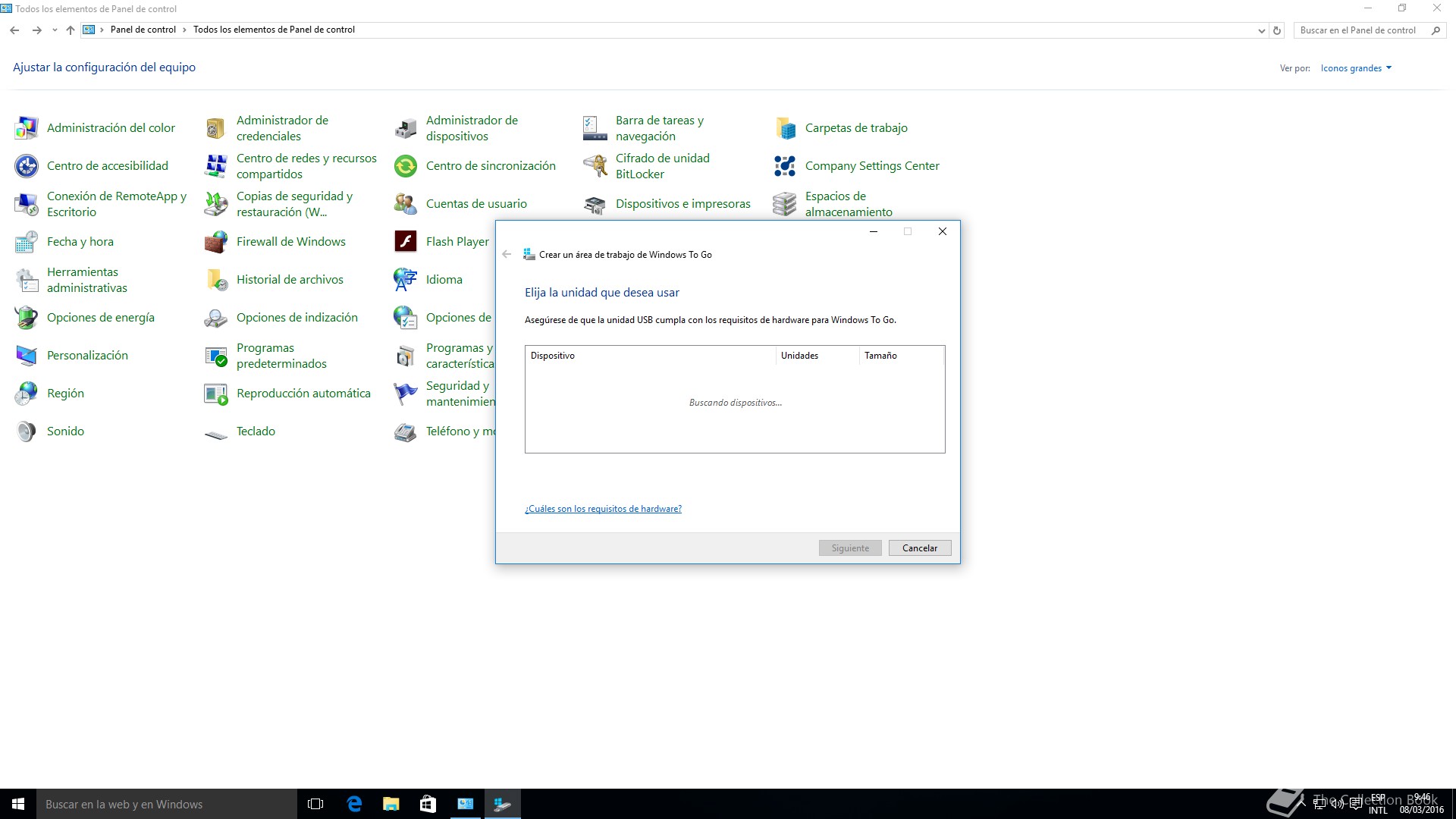Screen dimensions: 1456x819
Task: Open Teléfono y módem icon
Action: tap(406, 431)
